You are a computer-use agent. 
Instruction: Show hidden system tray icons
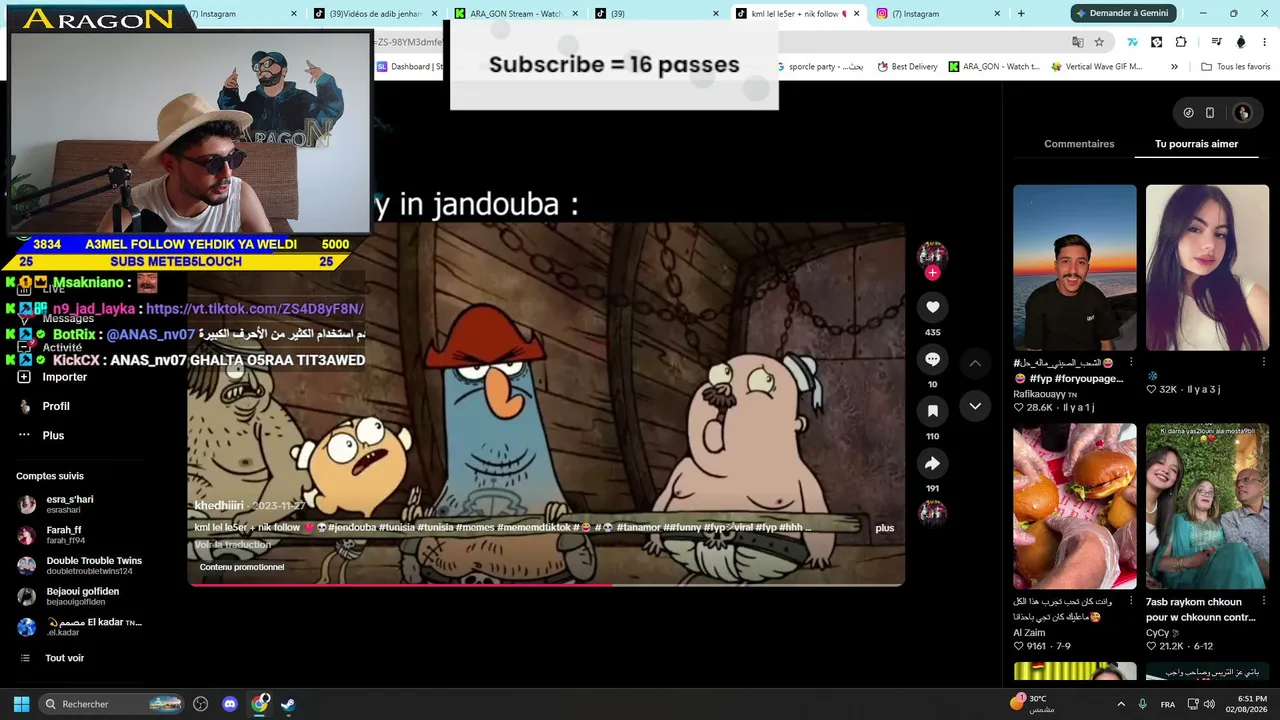point(1121,704)
